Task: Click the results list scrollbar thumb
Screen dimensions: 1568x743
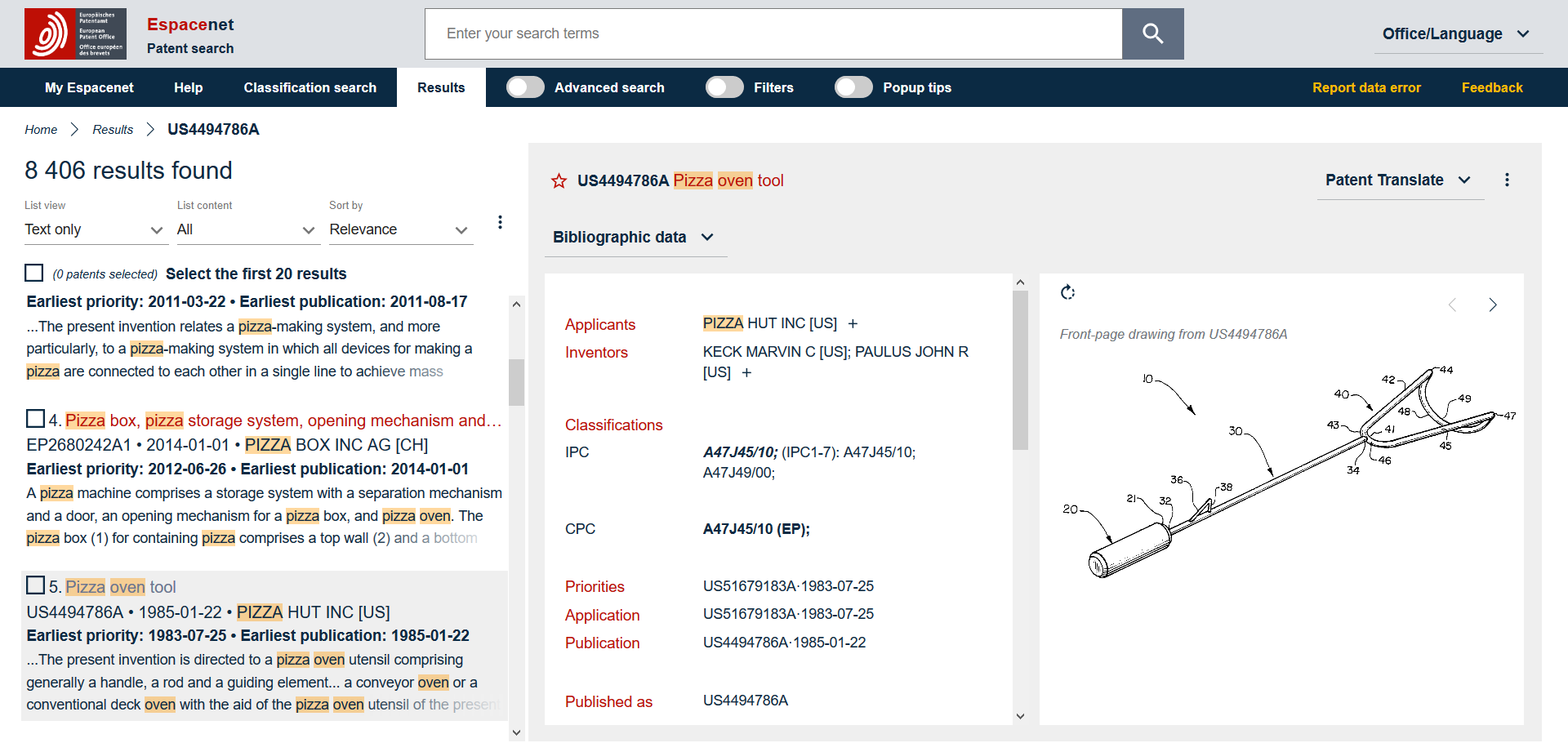Action: pyautogui.click(x=516, y=382)
